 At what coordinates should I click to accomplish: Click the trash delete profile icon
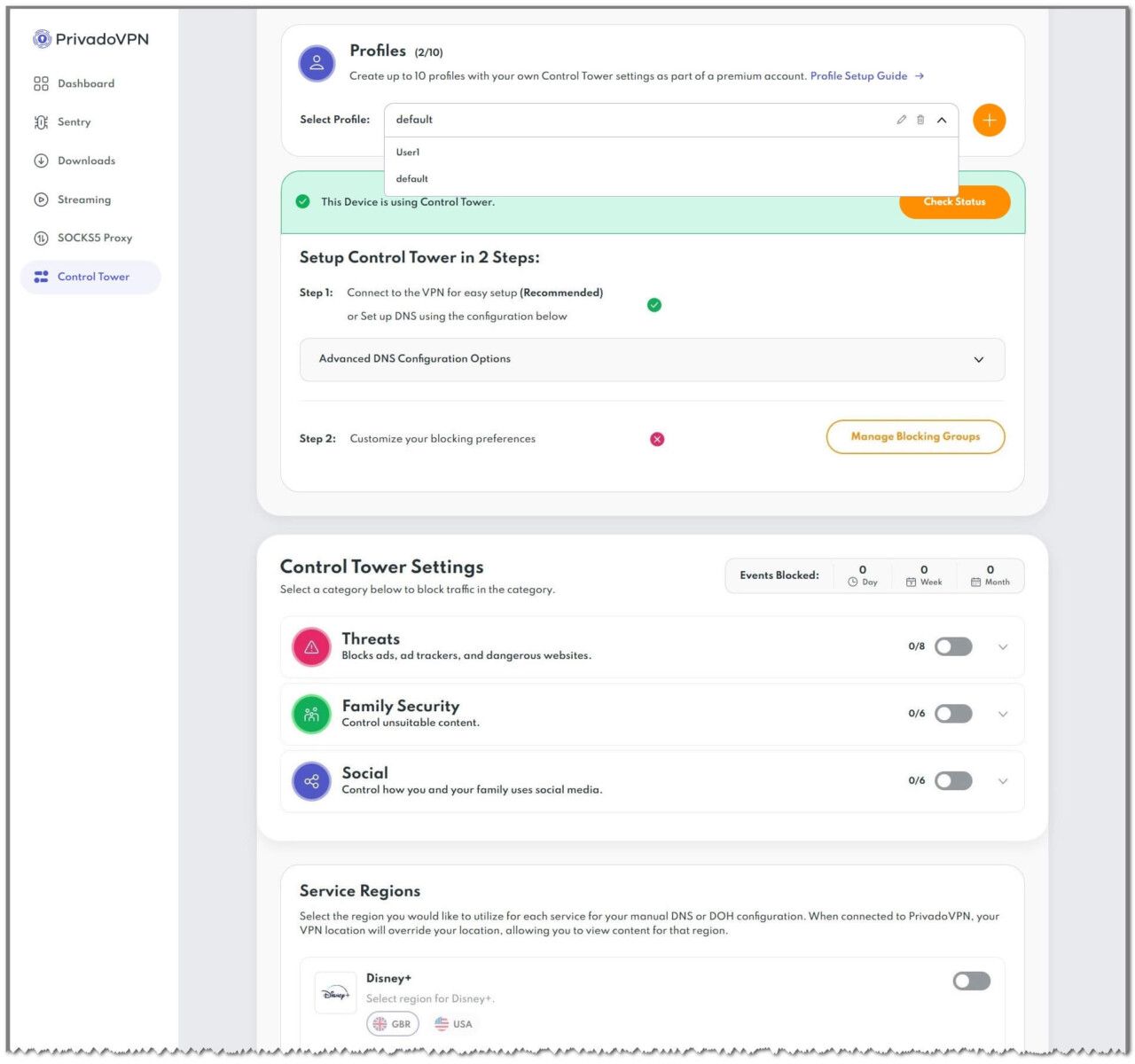(920, 120)
